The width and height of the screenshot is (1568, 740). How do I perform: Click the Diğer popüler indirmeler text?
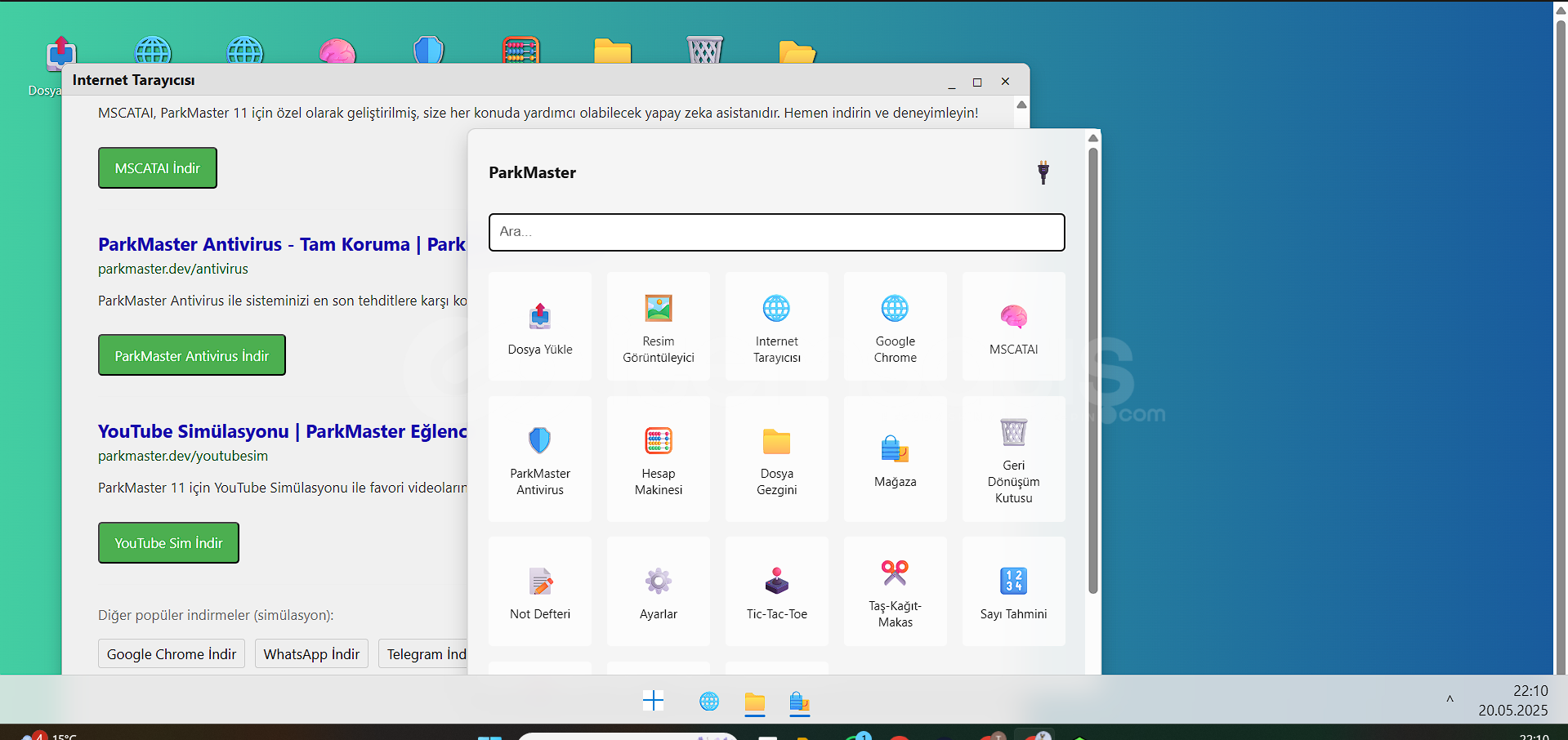(x=216, y=615)
